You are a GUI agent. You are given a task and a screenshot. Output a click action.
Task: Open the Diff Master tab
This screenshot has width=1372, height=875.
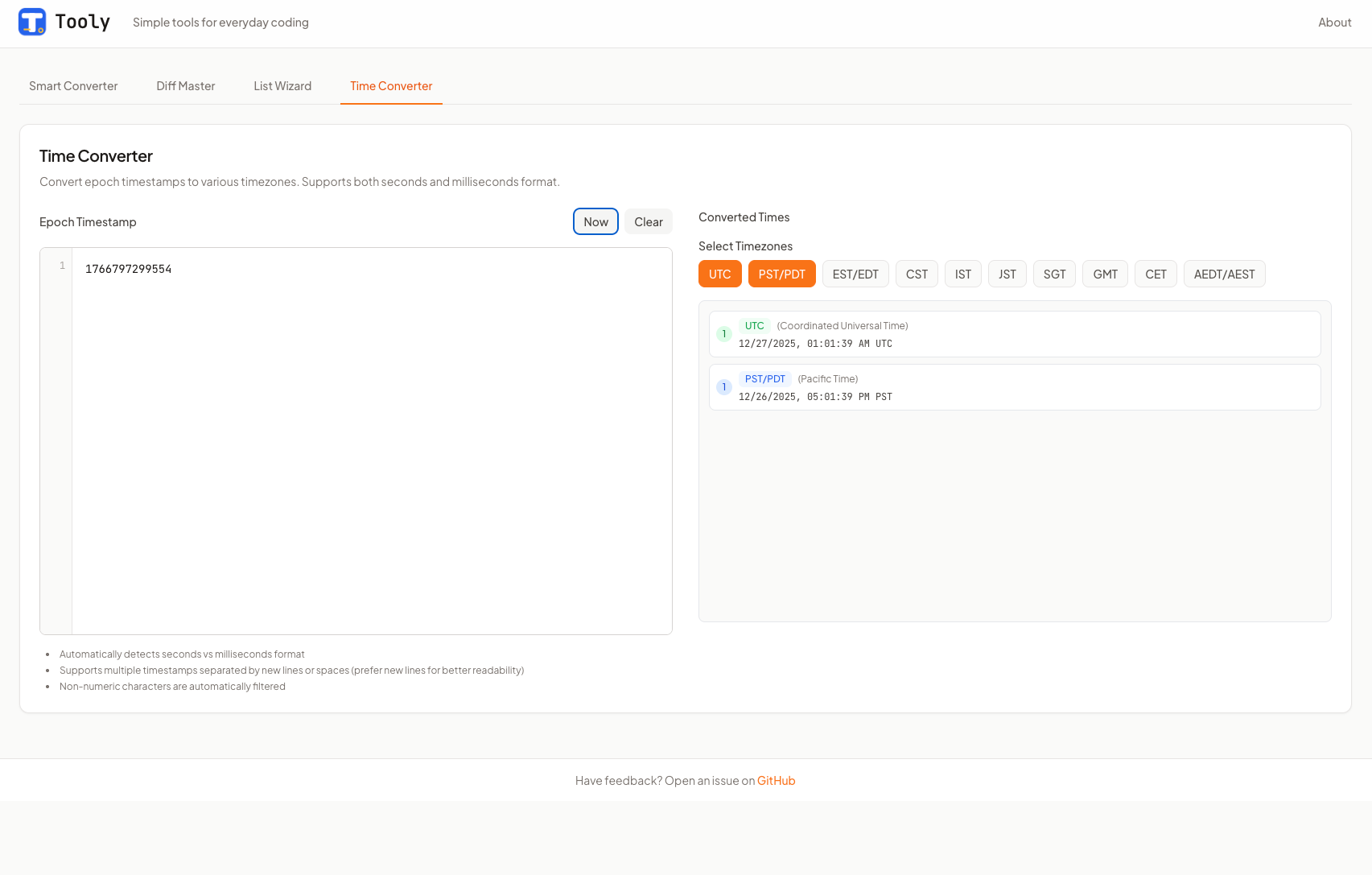[185, 86]
